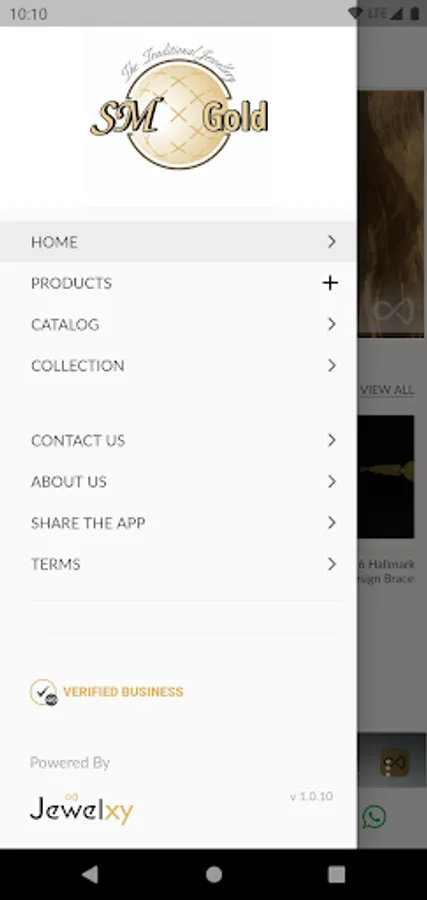Tap the SM Gold logo
Viewport: 427px width, 900px height.
(179, 107)
